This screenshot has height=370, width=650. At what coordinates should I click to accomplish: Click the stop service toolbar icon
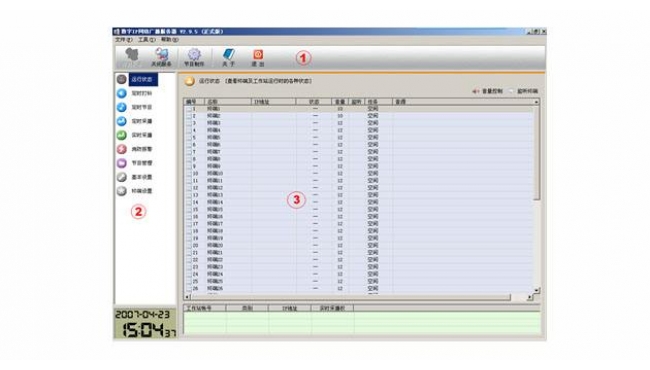tap(161, 54)
